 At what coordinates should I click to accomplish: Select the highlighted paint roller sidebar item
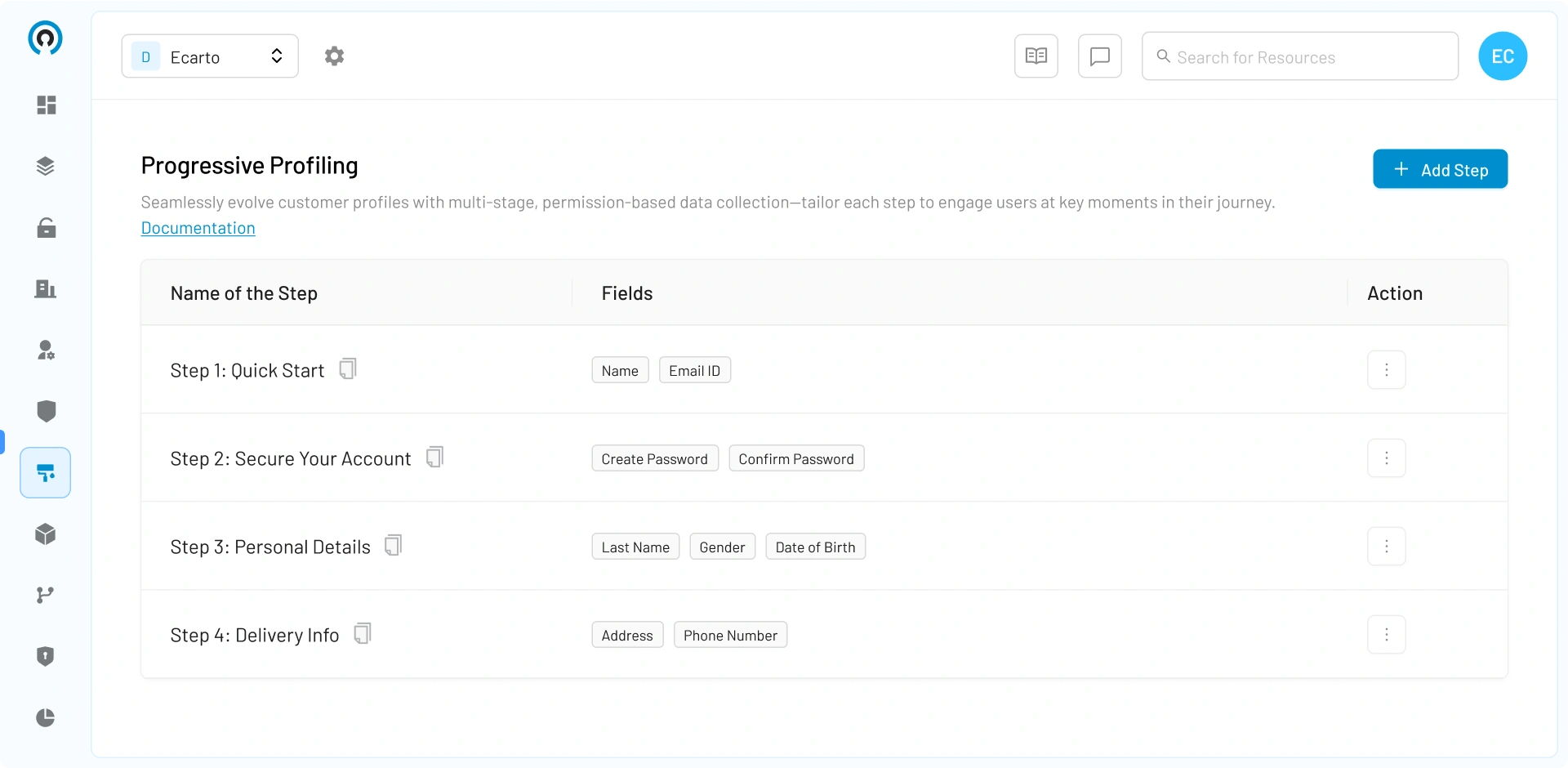[46, 473]
